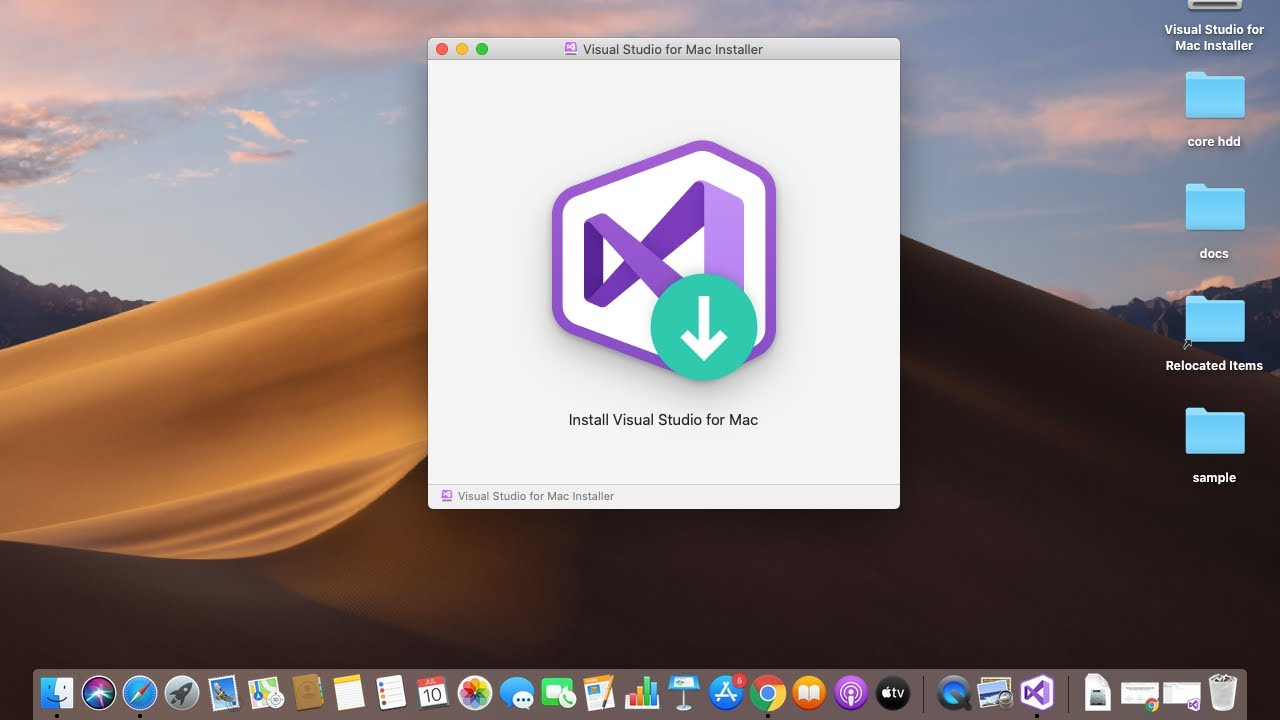Open Launchpad rocket icon
The height and width of the screenshot is (720, 1280).
182,692
